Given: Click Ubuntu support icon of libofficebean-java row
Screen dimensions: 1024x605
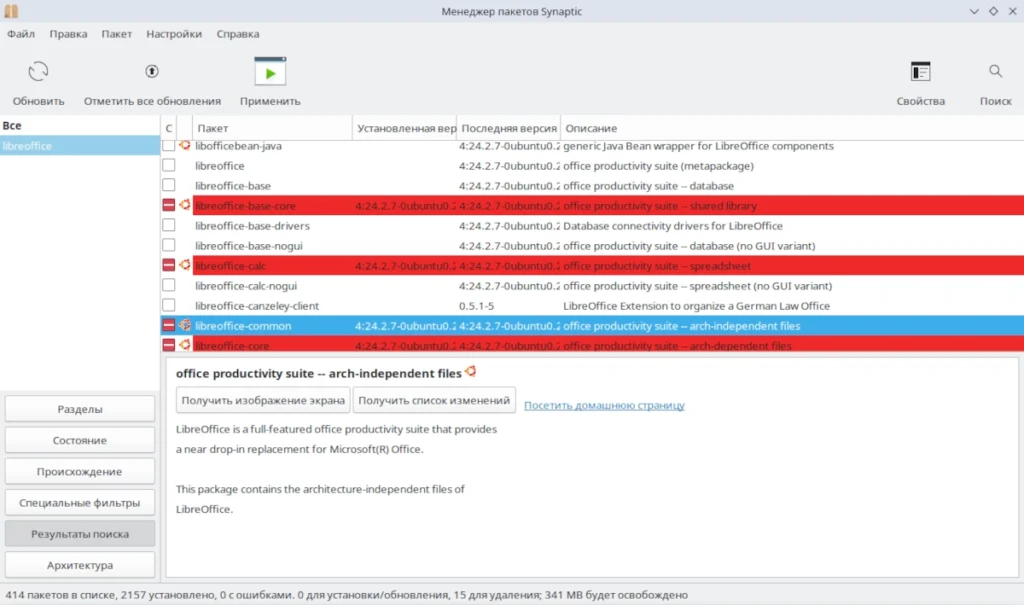Looking at the screenshot, I should click(185, 145).
